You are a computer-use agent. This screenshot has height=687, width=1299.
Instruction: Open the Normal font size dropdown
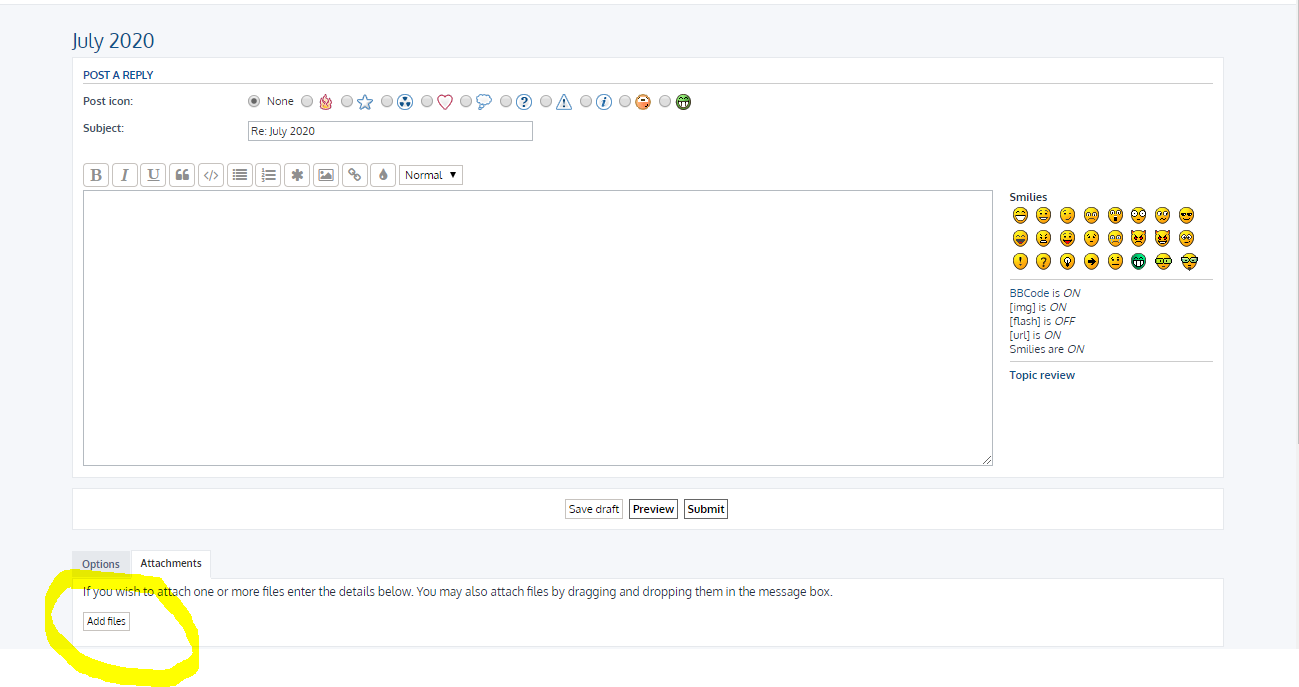click(x=431, y=175)
